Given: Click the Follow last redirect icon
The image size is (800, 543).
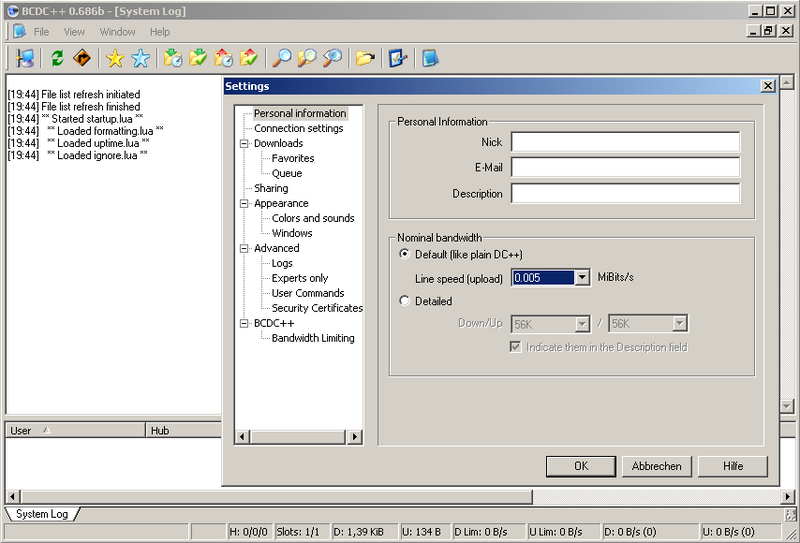Looking at the screenshot, I should 82,58.
